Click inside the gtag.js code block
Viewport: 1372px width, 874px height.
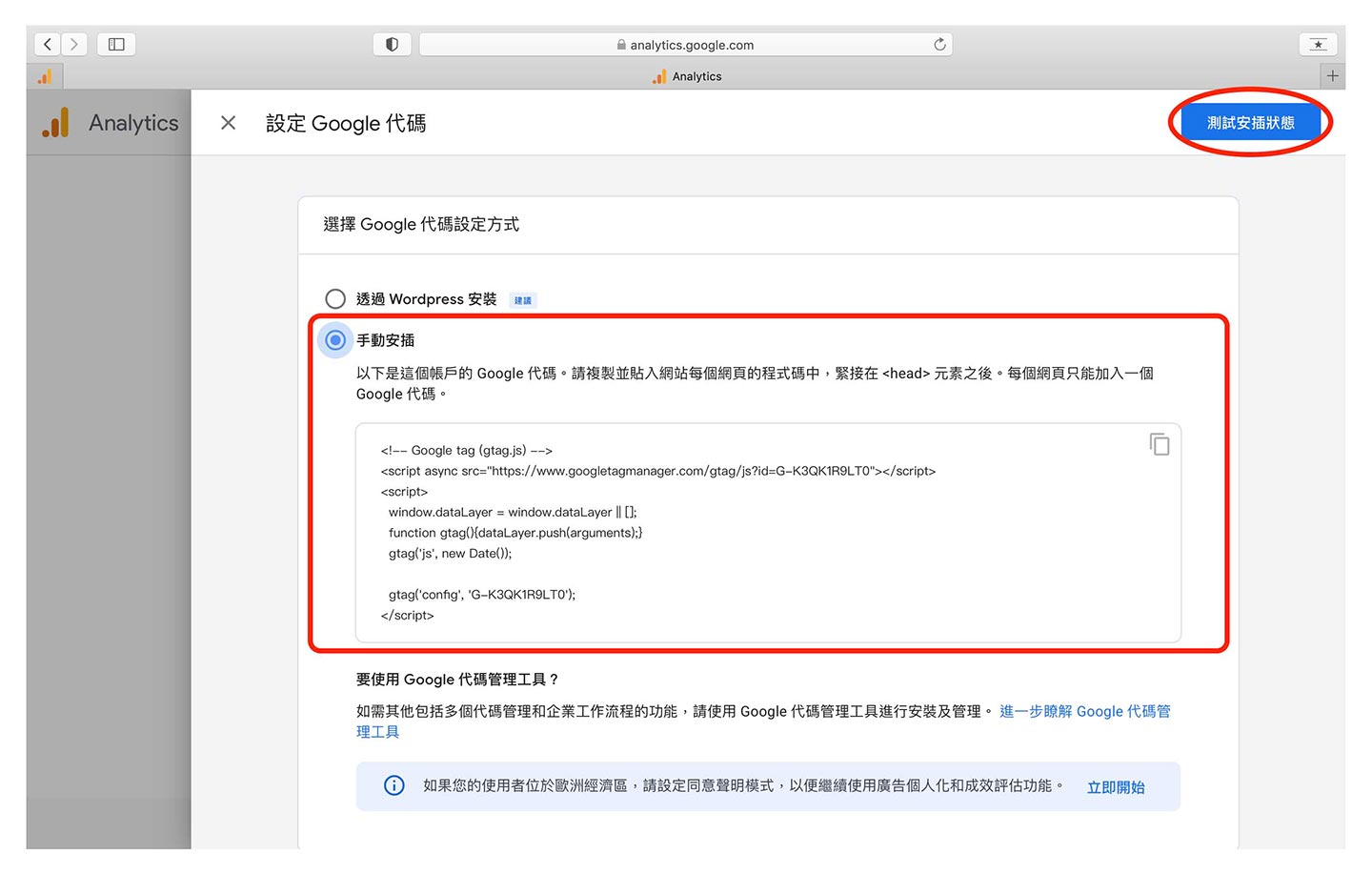[762, 534]
